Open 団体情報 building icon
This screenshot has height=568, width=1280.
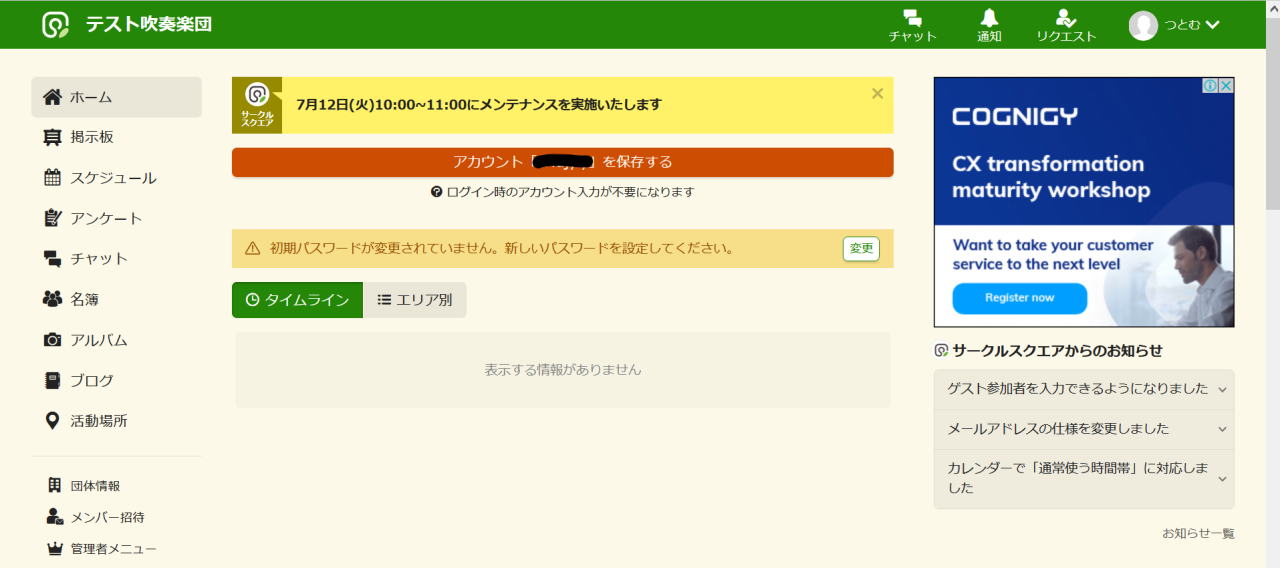pyautogui.click(x=55, y=485)
